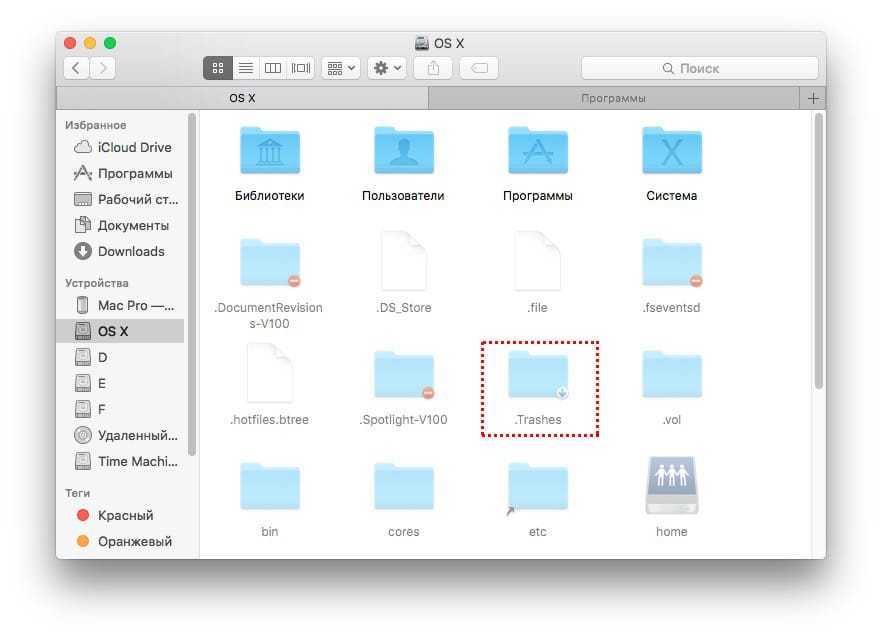Switch to the Программы tab
This screenshot has width=882, height=639.
614,98
